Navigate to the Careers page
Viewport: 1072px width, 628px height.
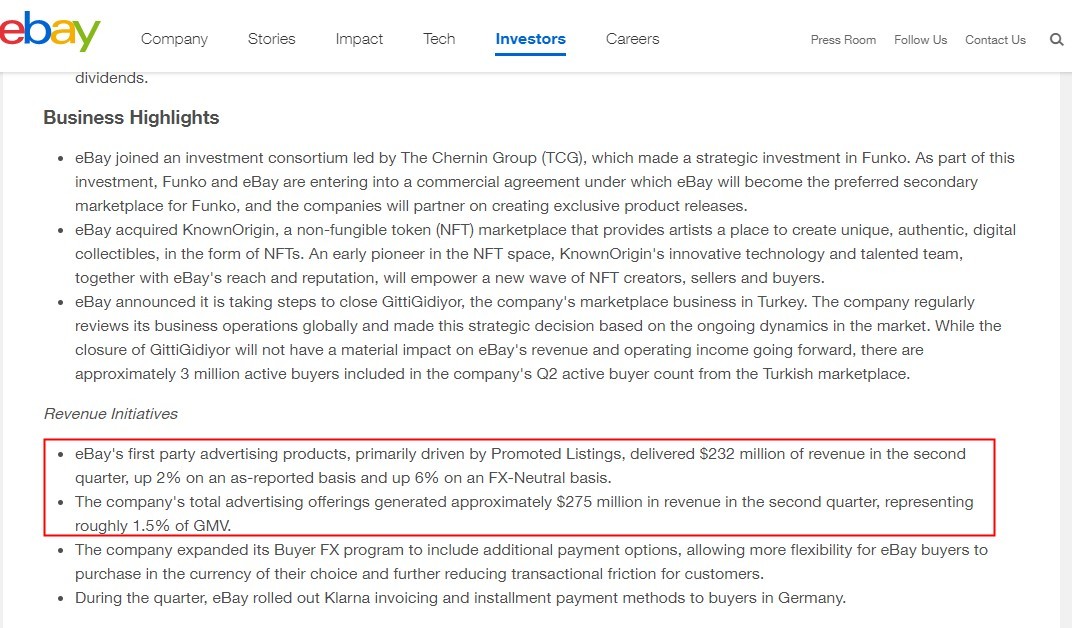[632, 39]
